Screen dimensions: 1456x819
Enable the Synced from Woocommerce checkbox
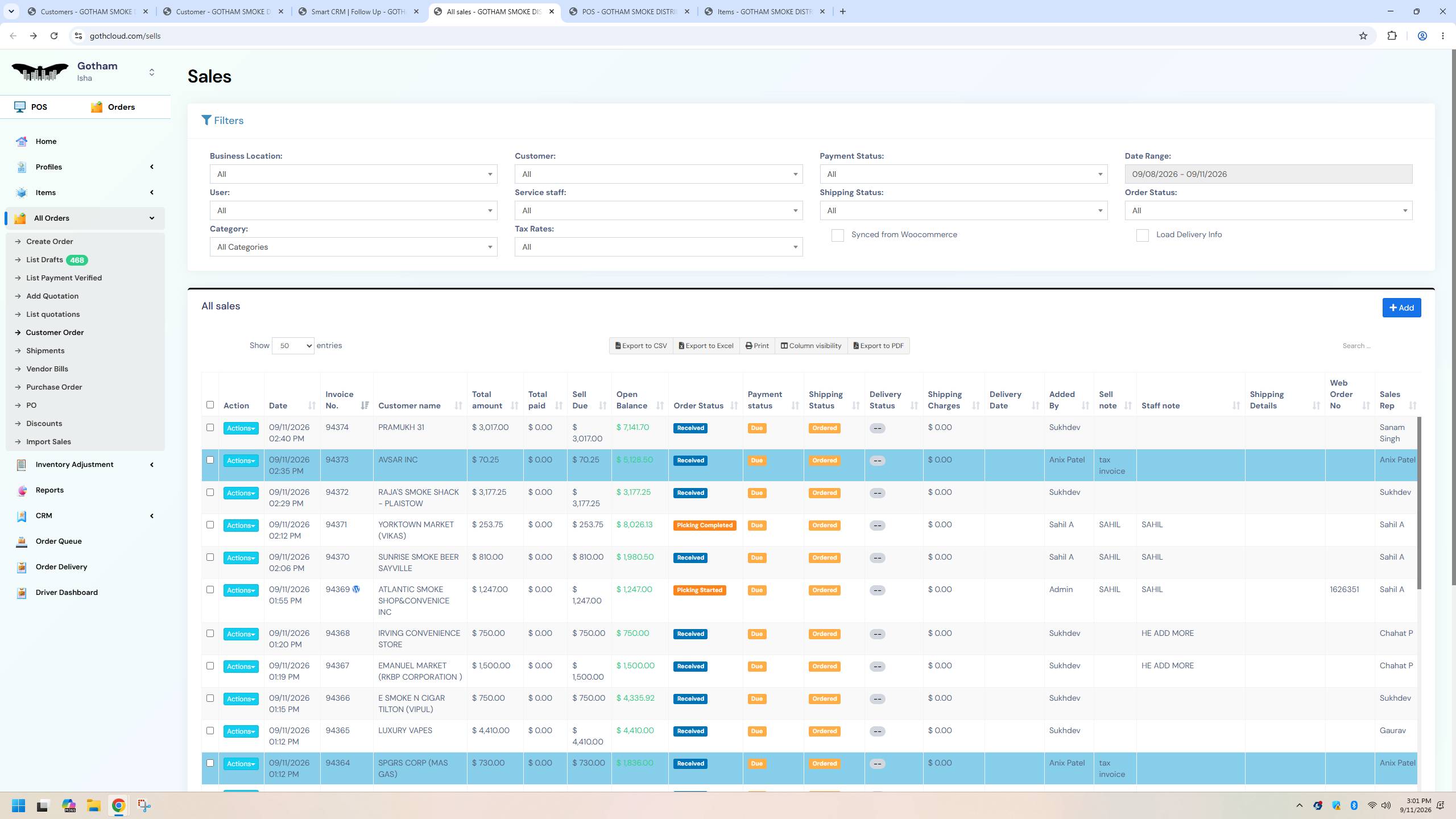point(837,235)
